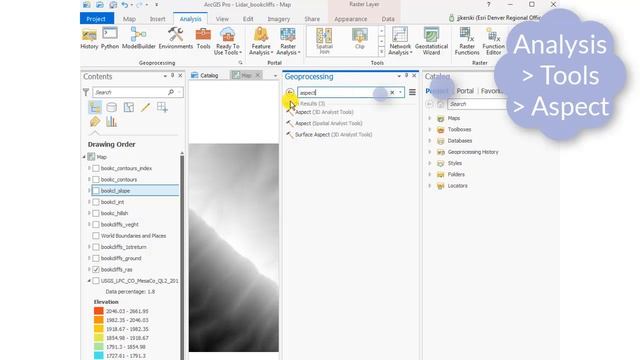Open the geoprocessing search history dropdown
The height and width of the screenshot is (360, 640).
(x=400, y=93)
